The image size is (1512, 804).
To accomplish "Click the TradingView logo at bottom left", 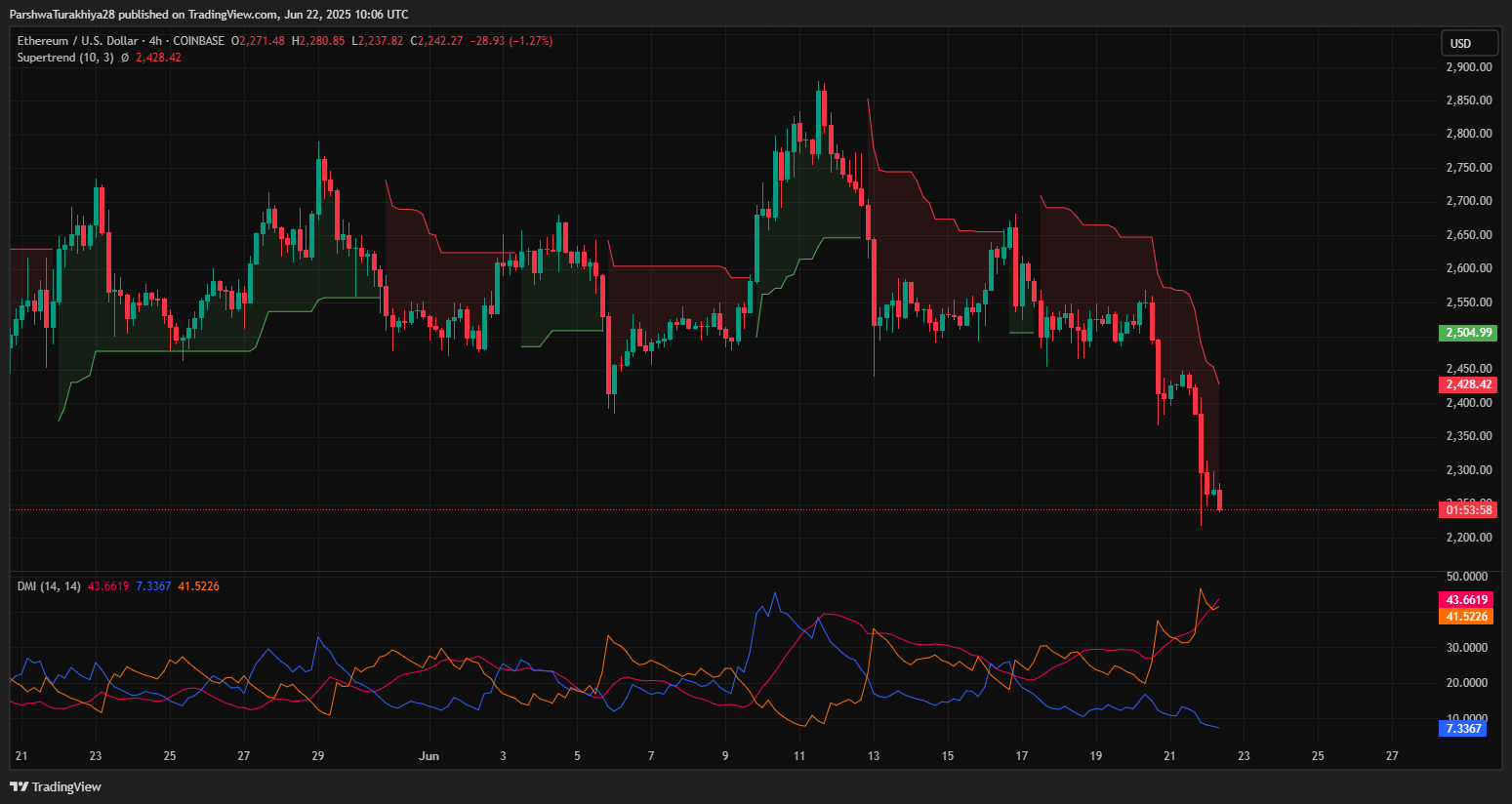I will point(56,786).
